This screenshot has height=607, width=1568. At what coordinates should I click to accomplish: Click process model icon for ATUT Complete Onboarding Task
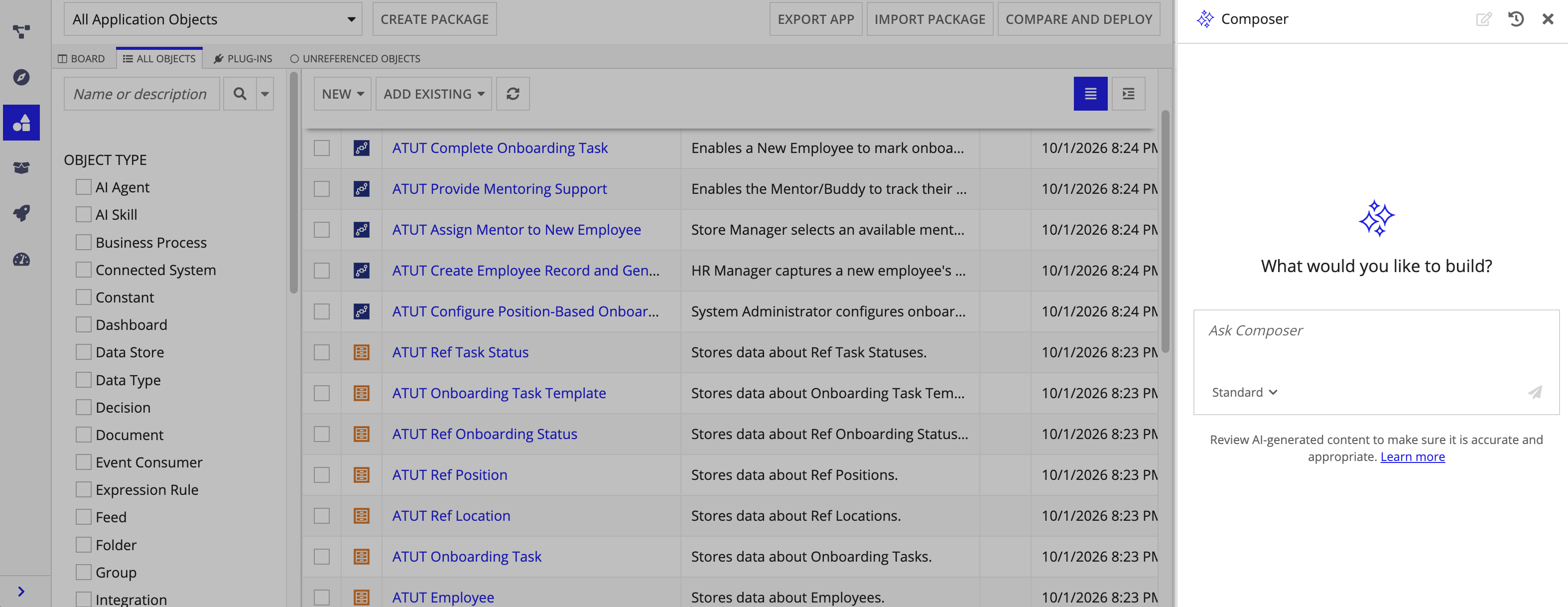[362, 148]
